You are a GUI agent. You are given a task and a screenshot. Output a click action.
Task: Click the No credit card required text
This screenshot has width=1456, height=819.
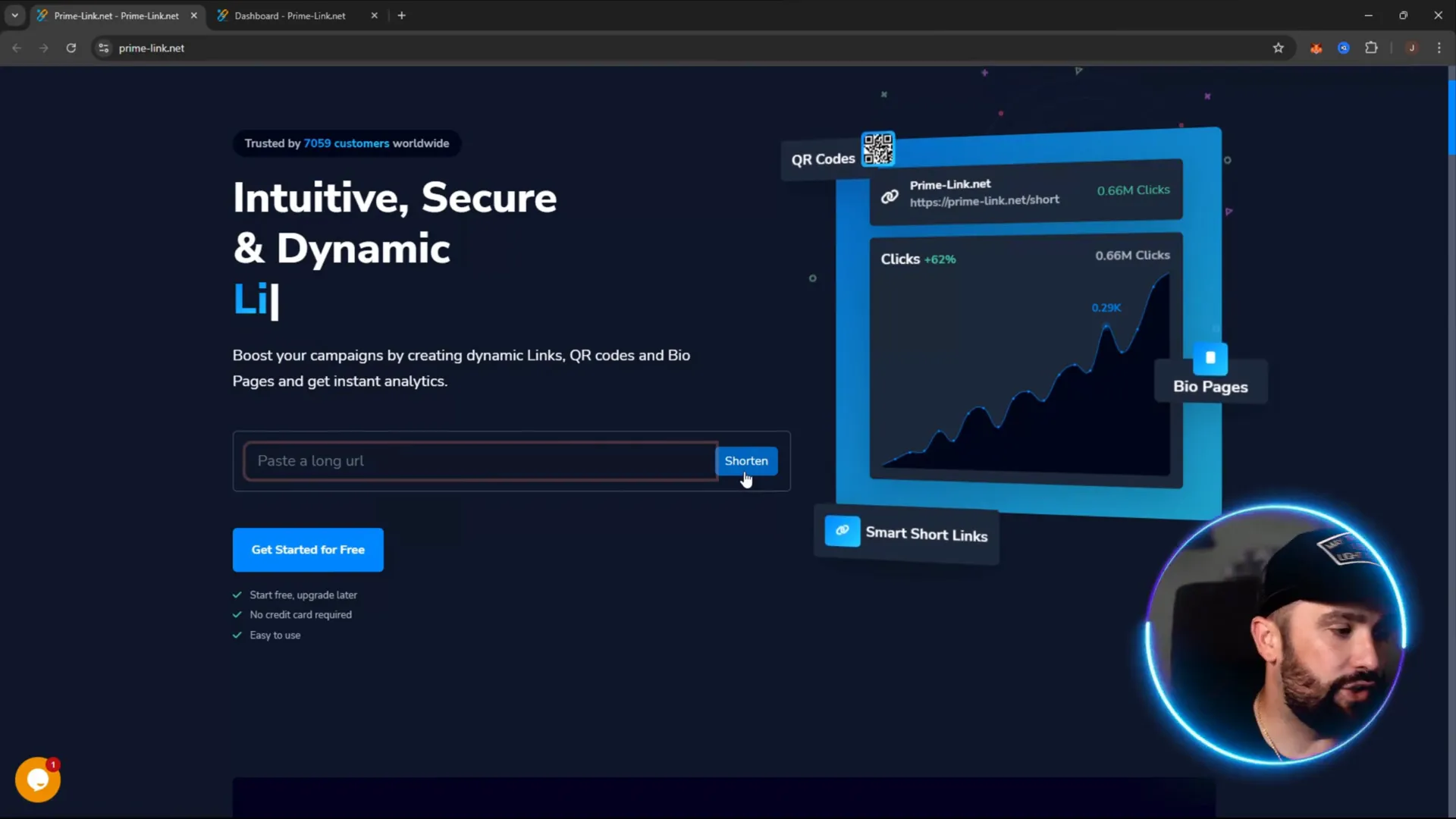pos(300,615)
